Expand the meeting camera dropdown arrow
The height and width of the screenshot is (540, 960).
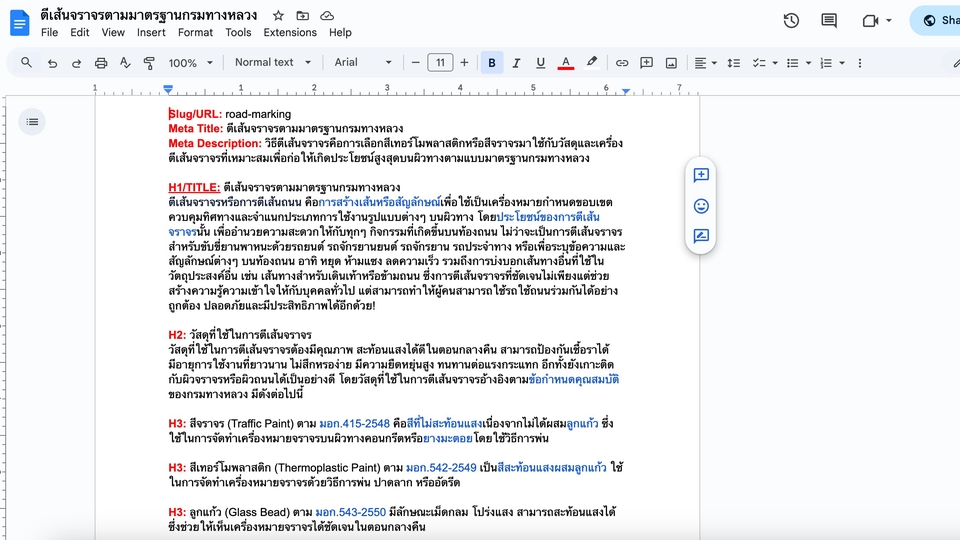[889, 21]
